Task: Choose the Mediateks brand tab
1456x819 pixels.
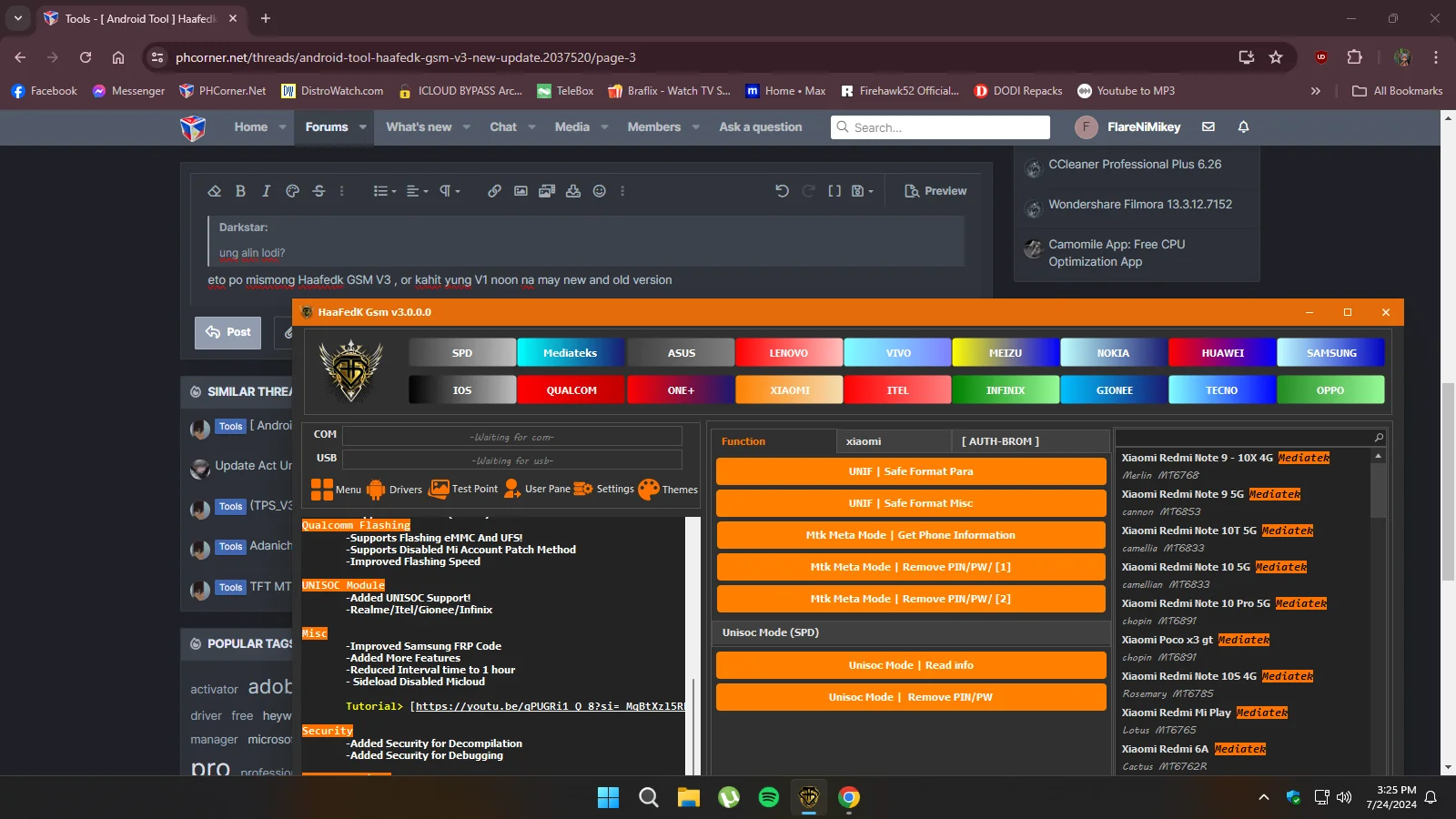Action: [x=571, y=353]
